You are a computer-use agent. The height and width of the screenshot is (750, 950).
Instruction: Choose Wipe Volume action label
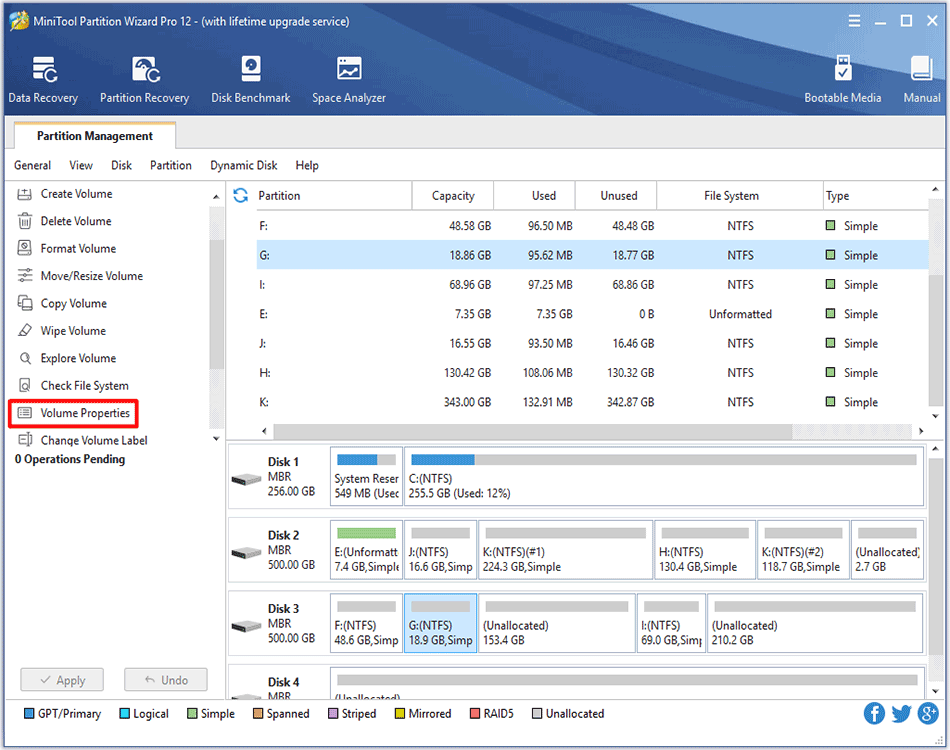pyautogui.click(x=73, y=331)
